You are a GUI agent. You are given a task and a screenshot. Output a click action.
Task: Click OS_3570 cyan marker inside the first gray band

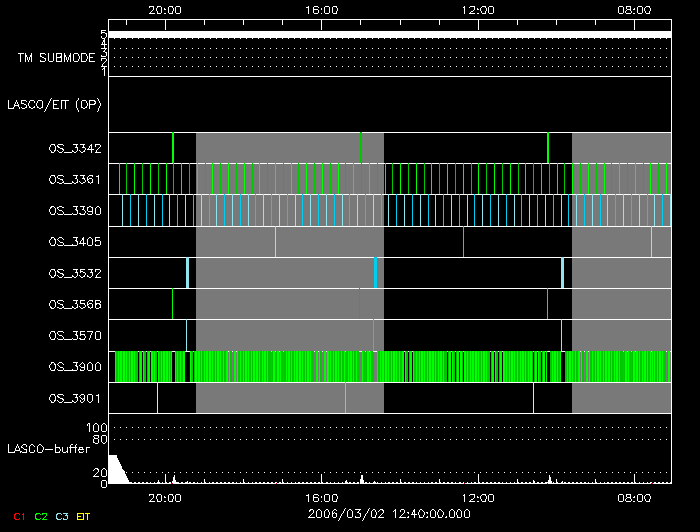pos(373,335)
